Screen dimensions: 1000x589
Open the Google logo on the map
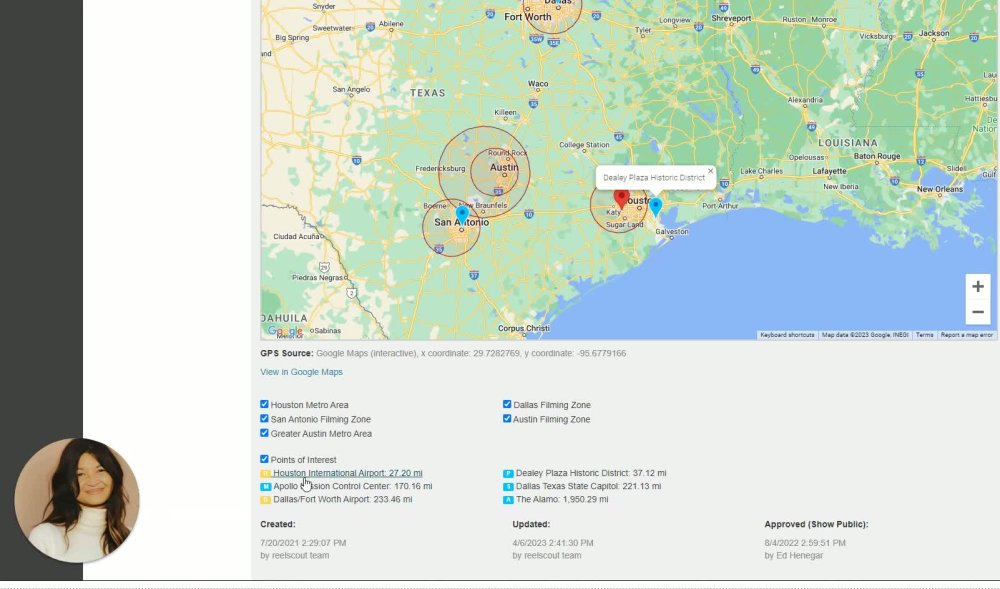[285, 331]
